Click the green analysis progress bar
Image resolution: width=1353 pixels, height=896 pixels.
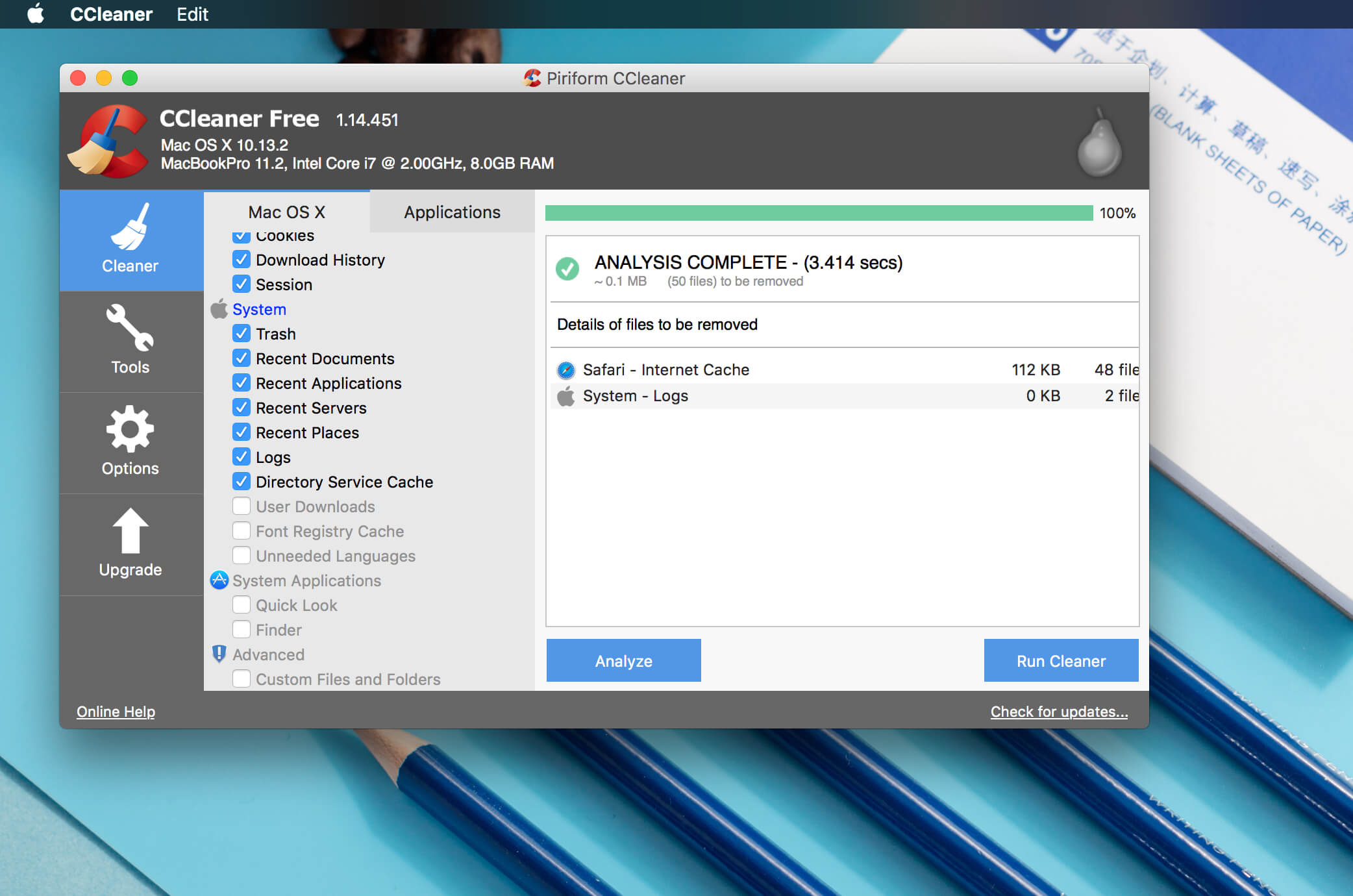click(x=819, y=213)
